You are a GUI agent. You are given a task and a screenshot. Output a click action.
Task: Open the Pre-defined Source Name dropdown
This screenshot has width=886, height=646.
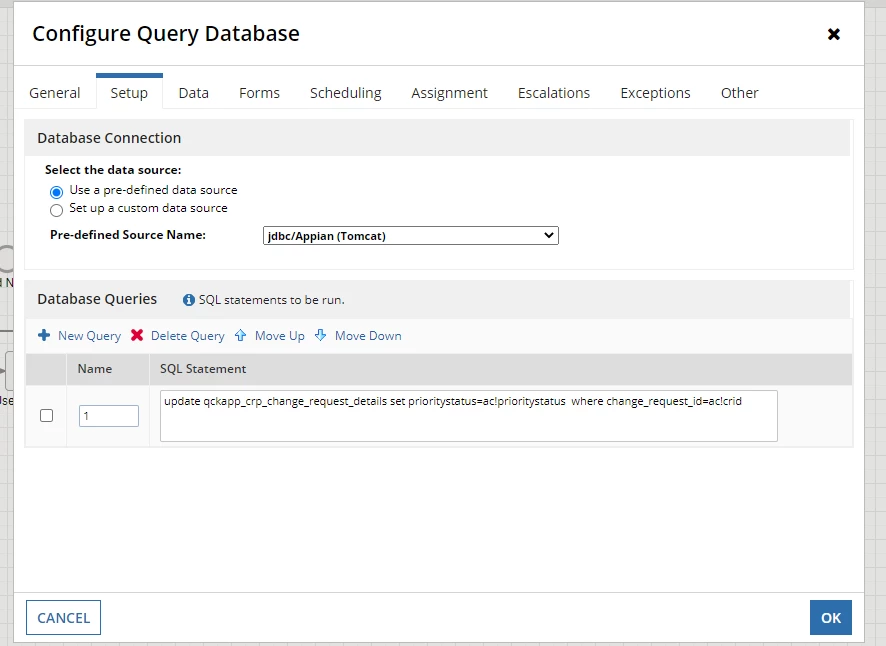[x=411, y=236]
